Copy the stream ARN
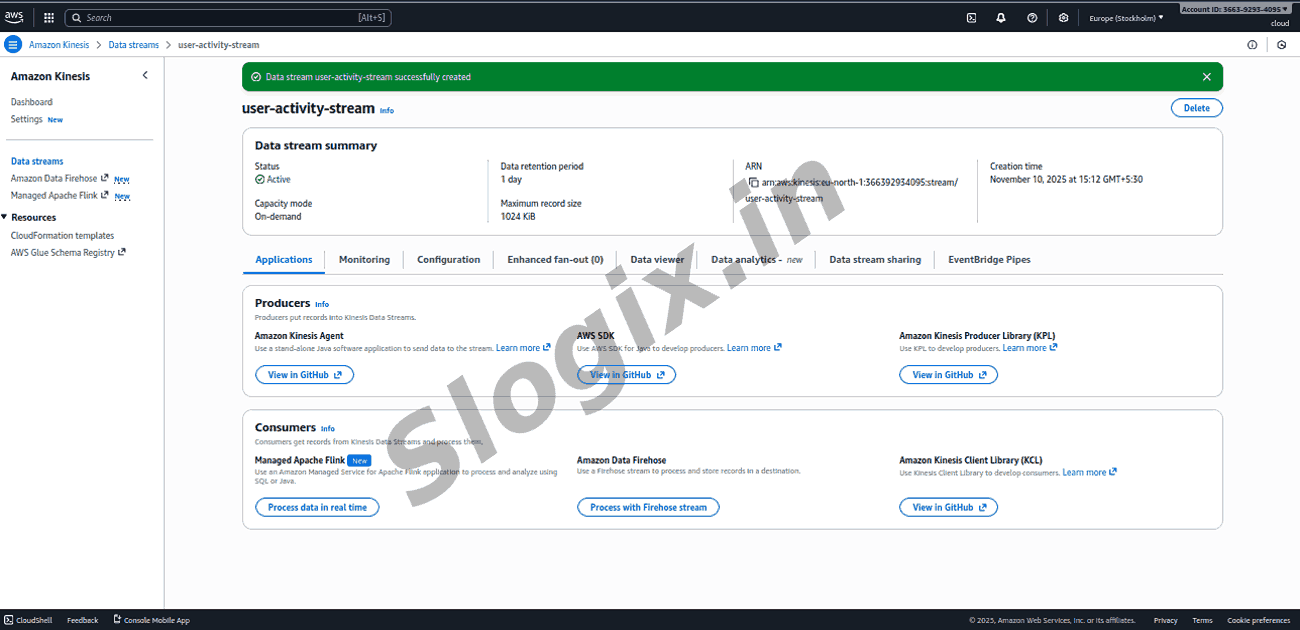Image resolution: width=1300 pixels, height=630 pixels. [x=753, y=183]
